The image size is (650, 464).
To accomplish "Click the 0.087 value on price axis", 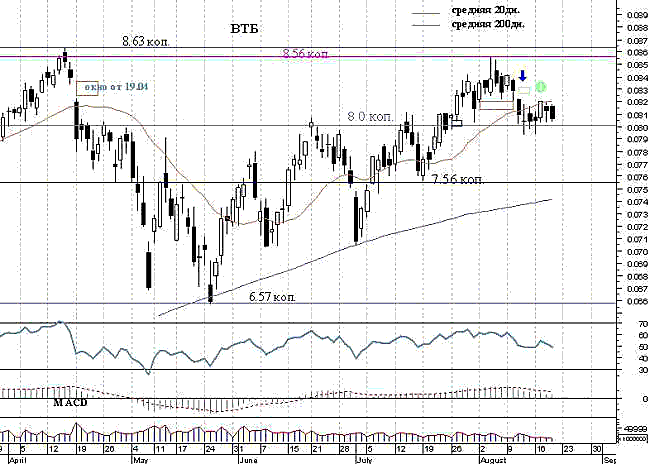I will pyautogui.click(x=637, y=41).
